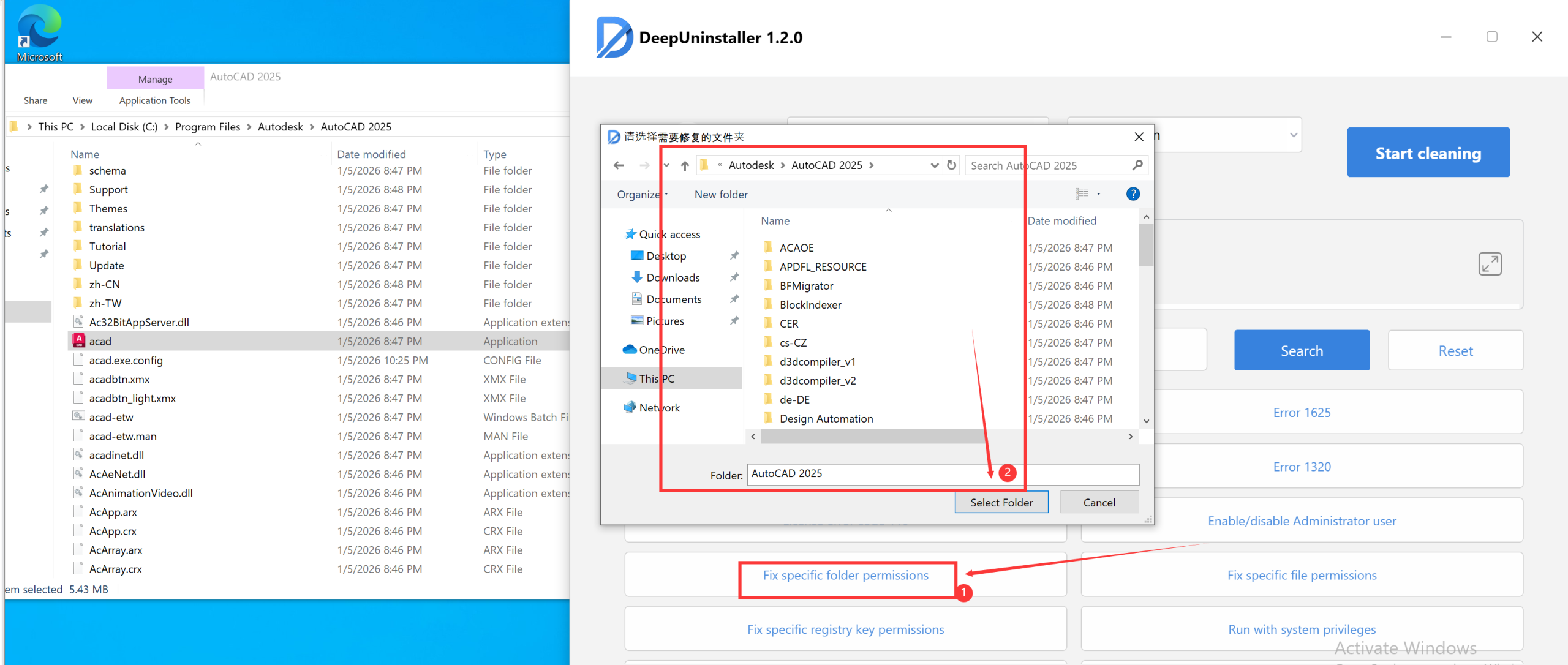Expand the address bar history dropdown
The image size is (1568, 665).
(934, 165)
